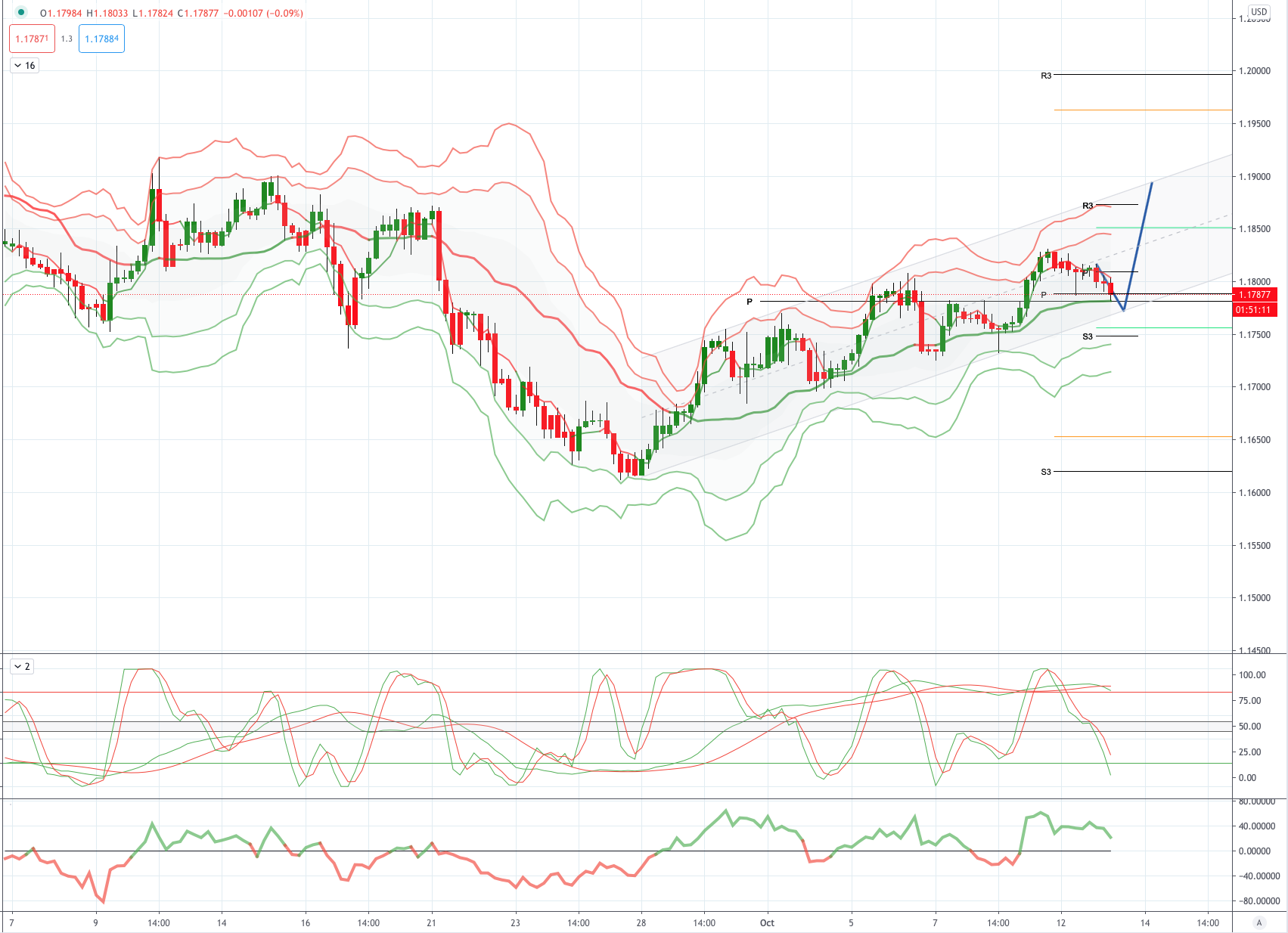Click the change value −0.00107 (−0.09%)
The width and height of the screenshot is (1288, 933).
[x=263, y=13]
